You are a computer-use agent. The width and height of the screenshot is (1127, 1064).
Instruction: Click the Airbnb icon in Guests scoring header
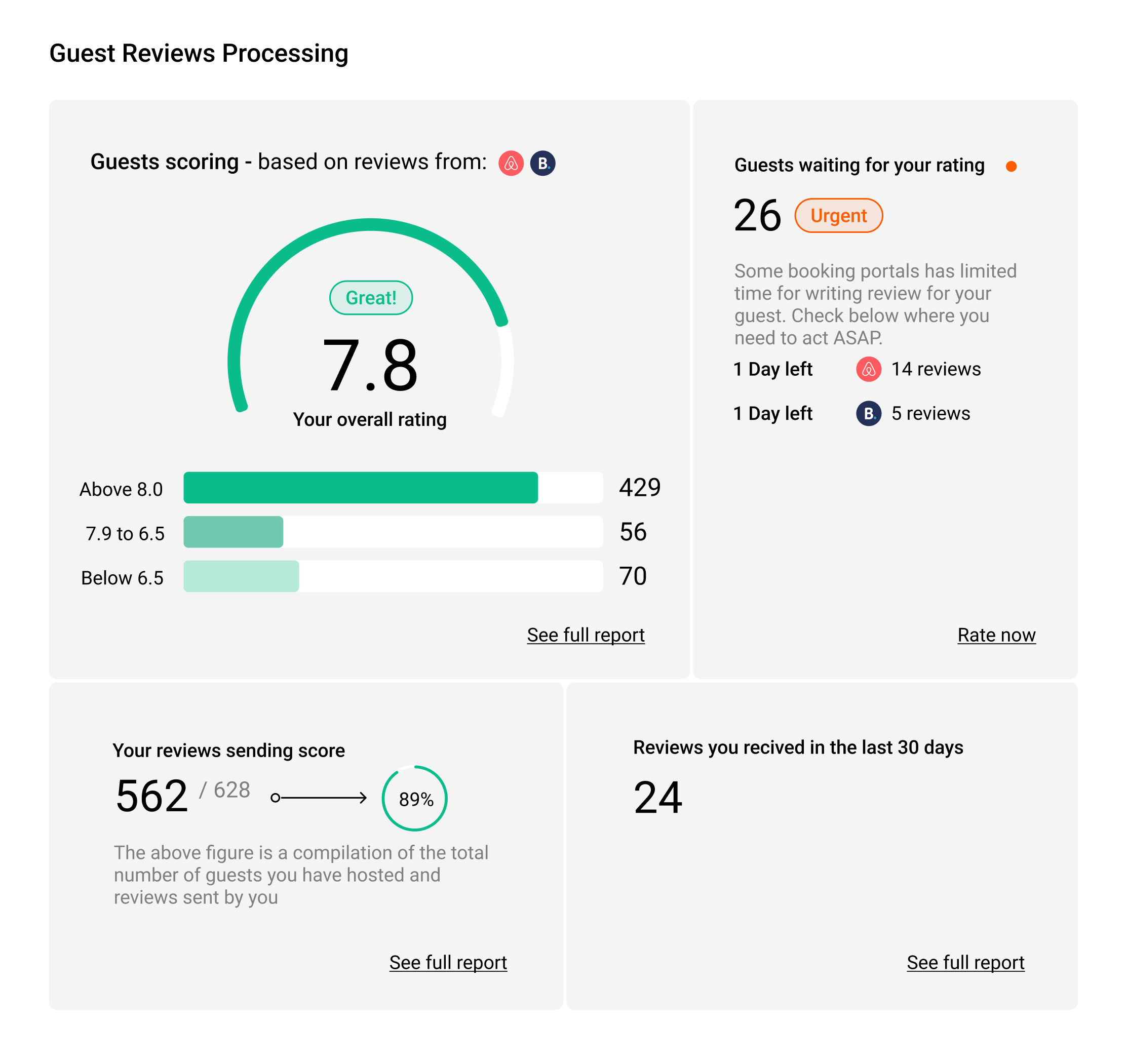(x=511, y=164)
